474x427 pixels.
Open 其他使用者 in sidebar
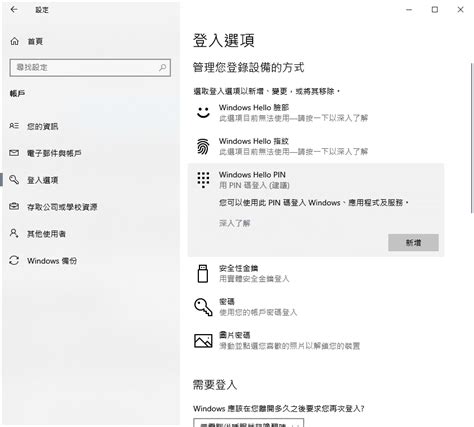coord(91,234)
